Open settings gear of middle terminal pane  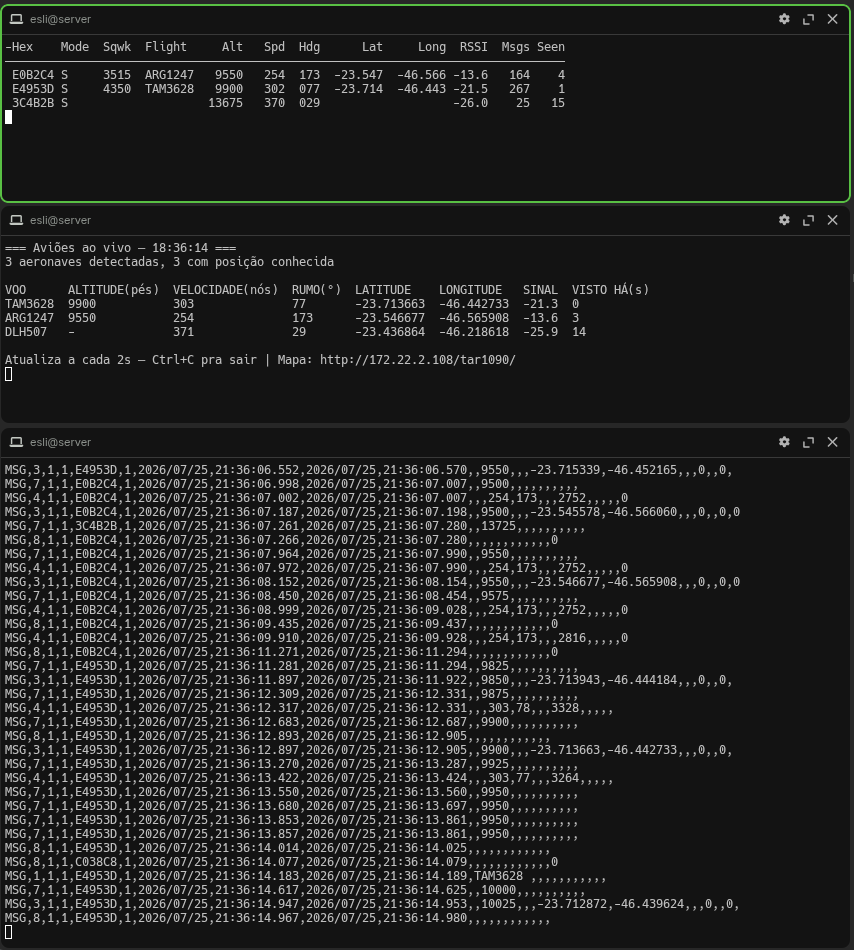(x=784, y=220)
